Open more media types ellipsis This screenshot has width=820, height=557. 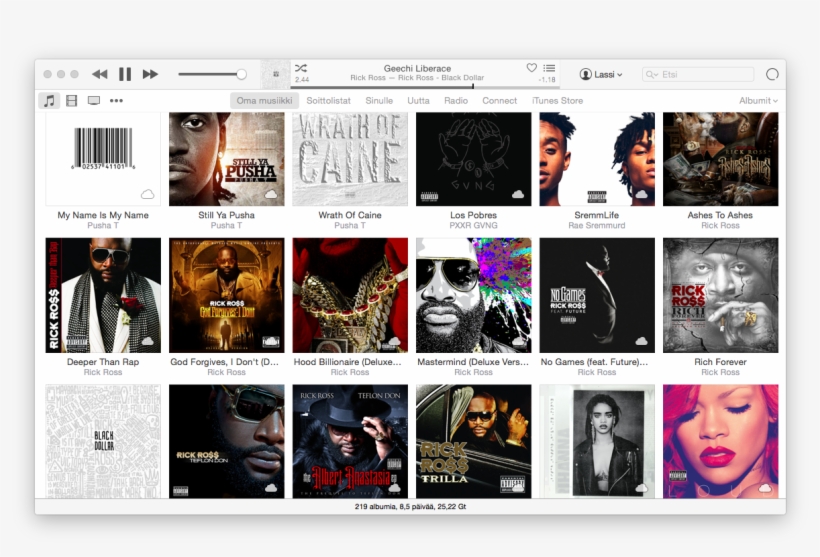point(116,100)
